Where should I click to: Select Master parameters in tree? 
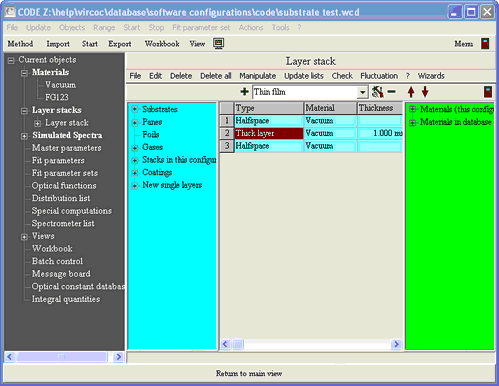[67, 148]
